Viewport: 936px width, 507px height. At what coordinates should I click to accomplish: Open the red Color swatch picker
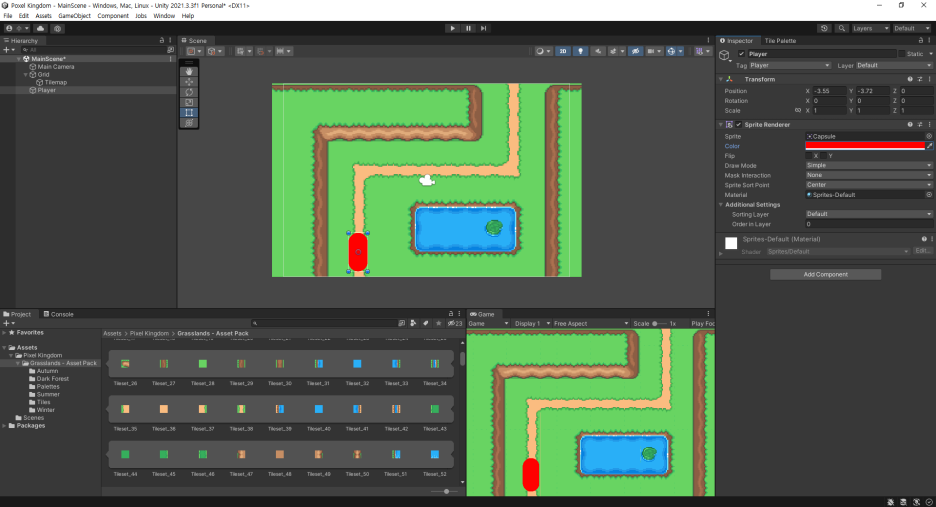click(x=865, y=146)
